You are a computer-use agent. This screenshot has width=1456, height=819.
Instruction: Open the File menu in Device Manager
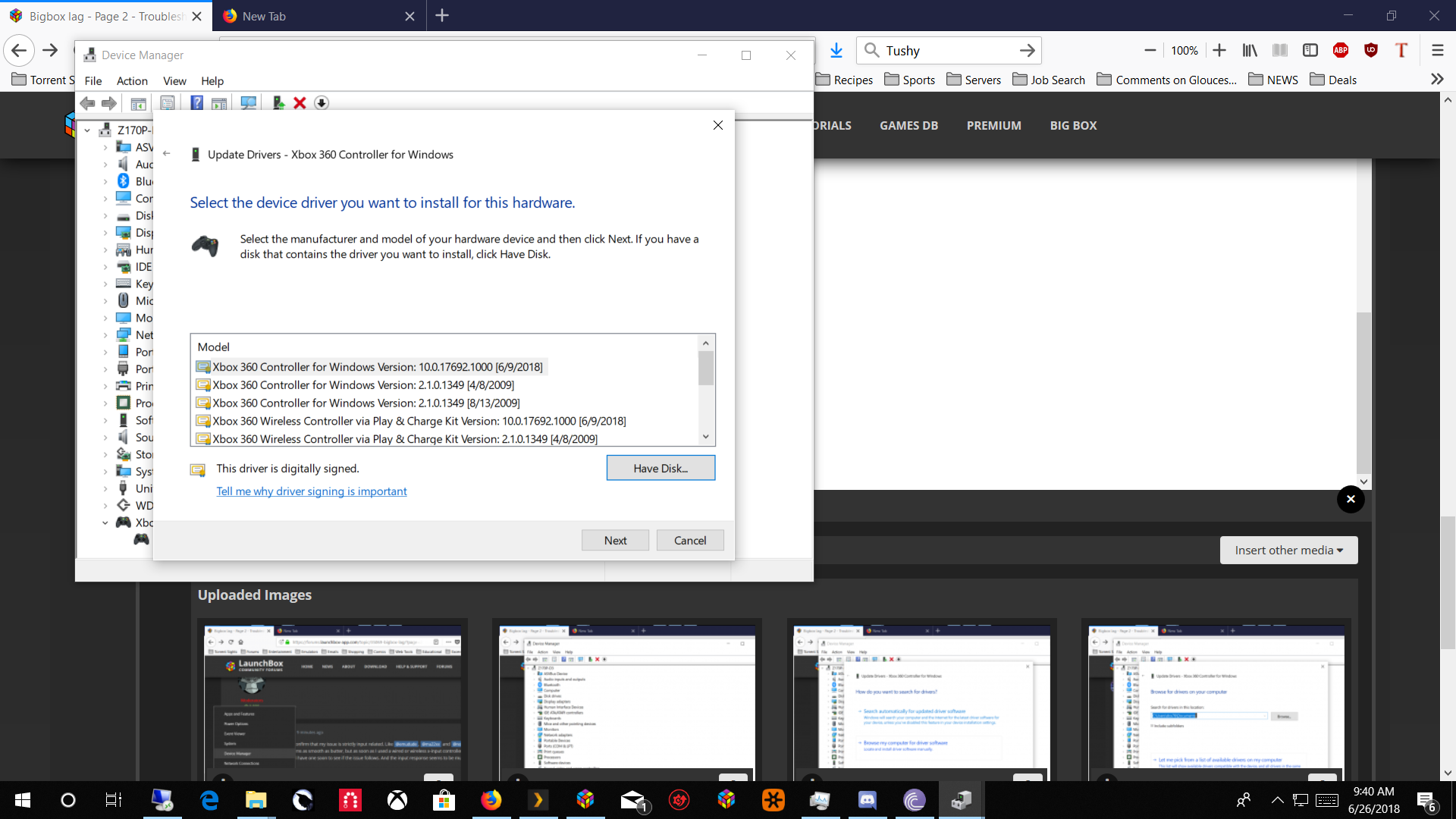click(93, 80)
